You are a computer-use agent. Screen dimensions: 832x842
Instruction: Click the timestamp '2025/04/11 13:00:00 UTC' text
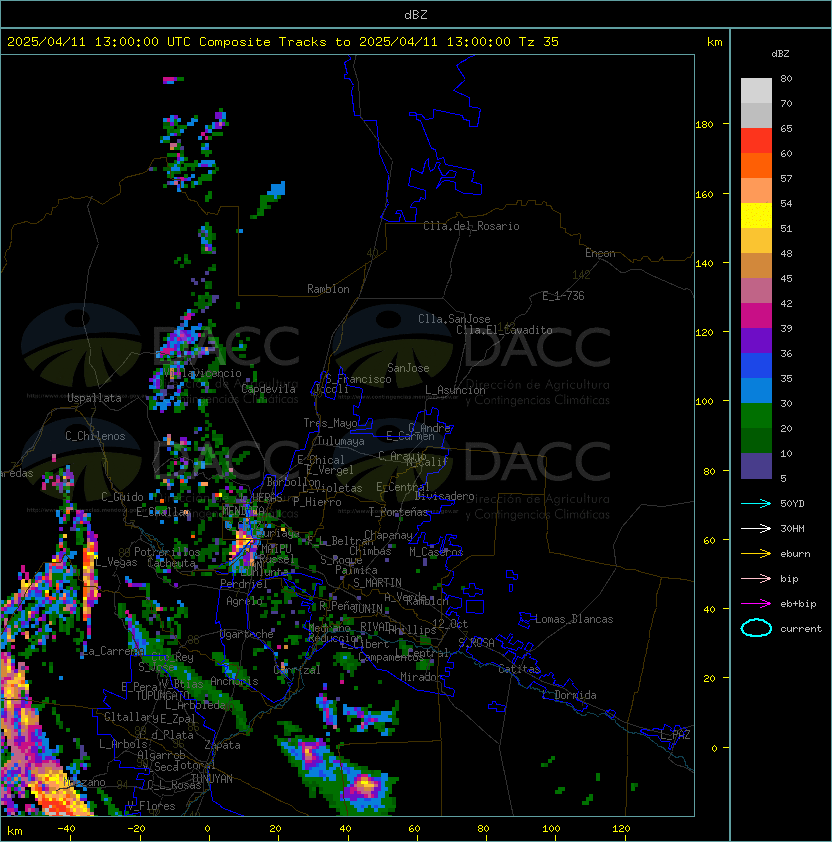(x=98, y=41)
